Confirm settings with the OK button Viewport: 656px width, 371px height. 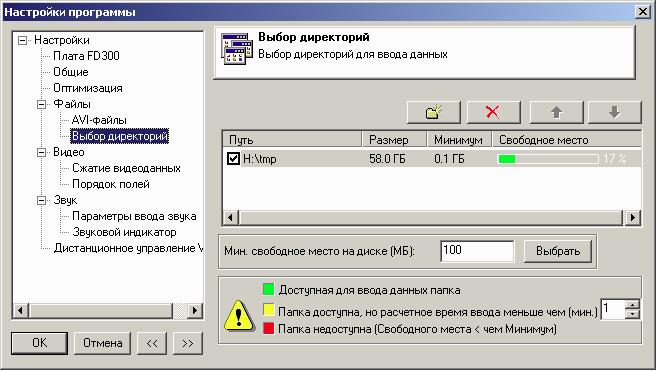[39, 343]
